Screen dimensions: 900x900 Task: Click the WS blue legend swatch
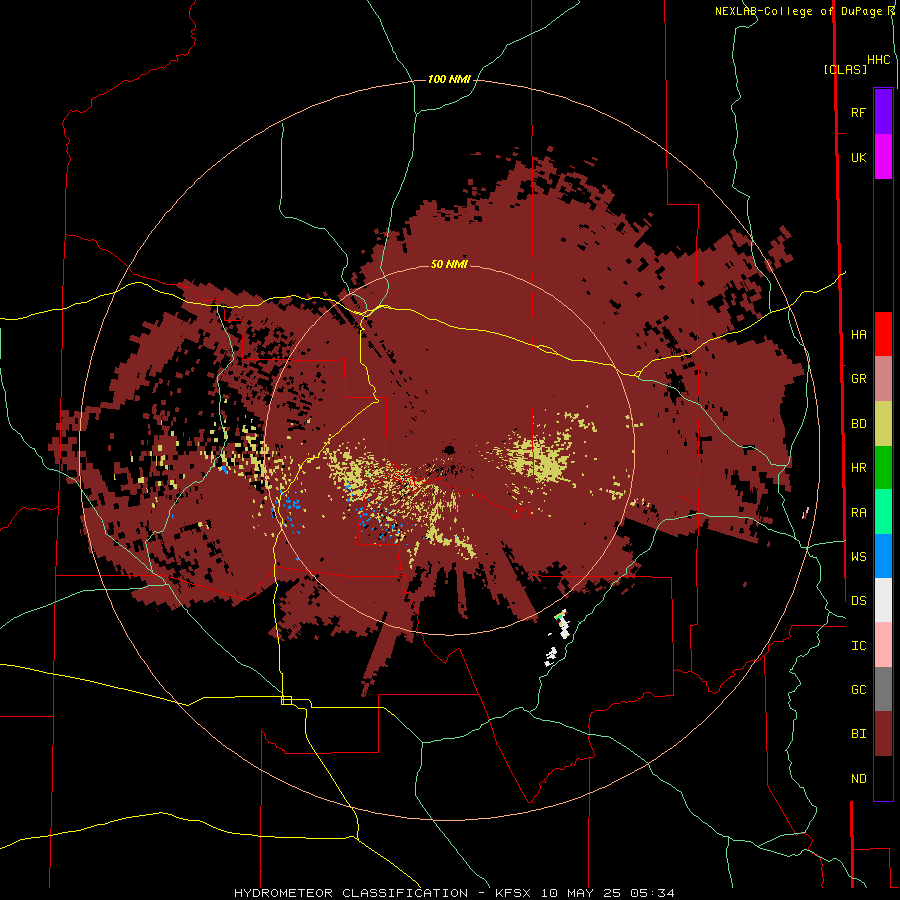click(883, 556)
